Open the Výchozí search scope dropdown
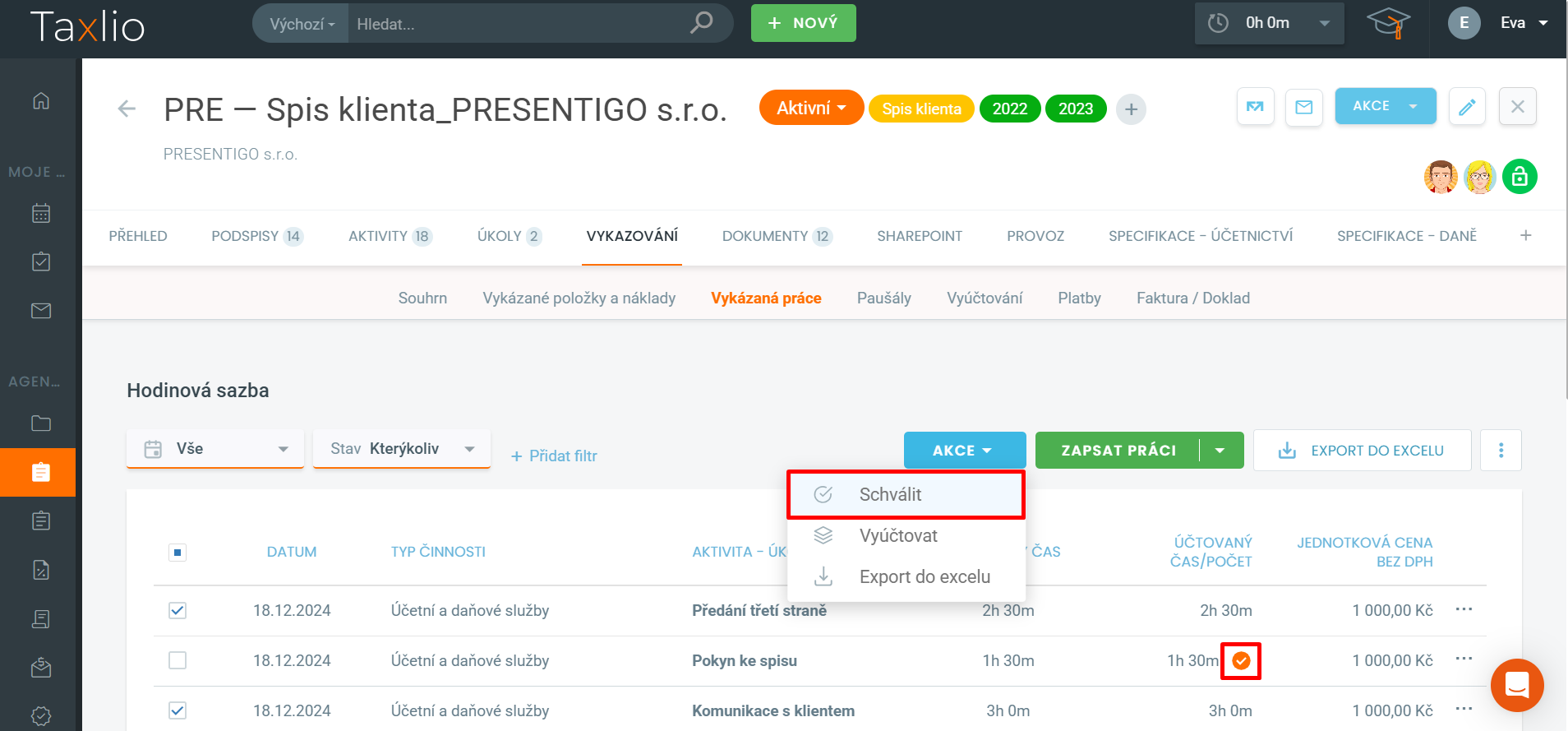The height and width of the screenshot is (731, 1568). tap(302, 24)
